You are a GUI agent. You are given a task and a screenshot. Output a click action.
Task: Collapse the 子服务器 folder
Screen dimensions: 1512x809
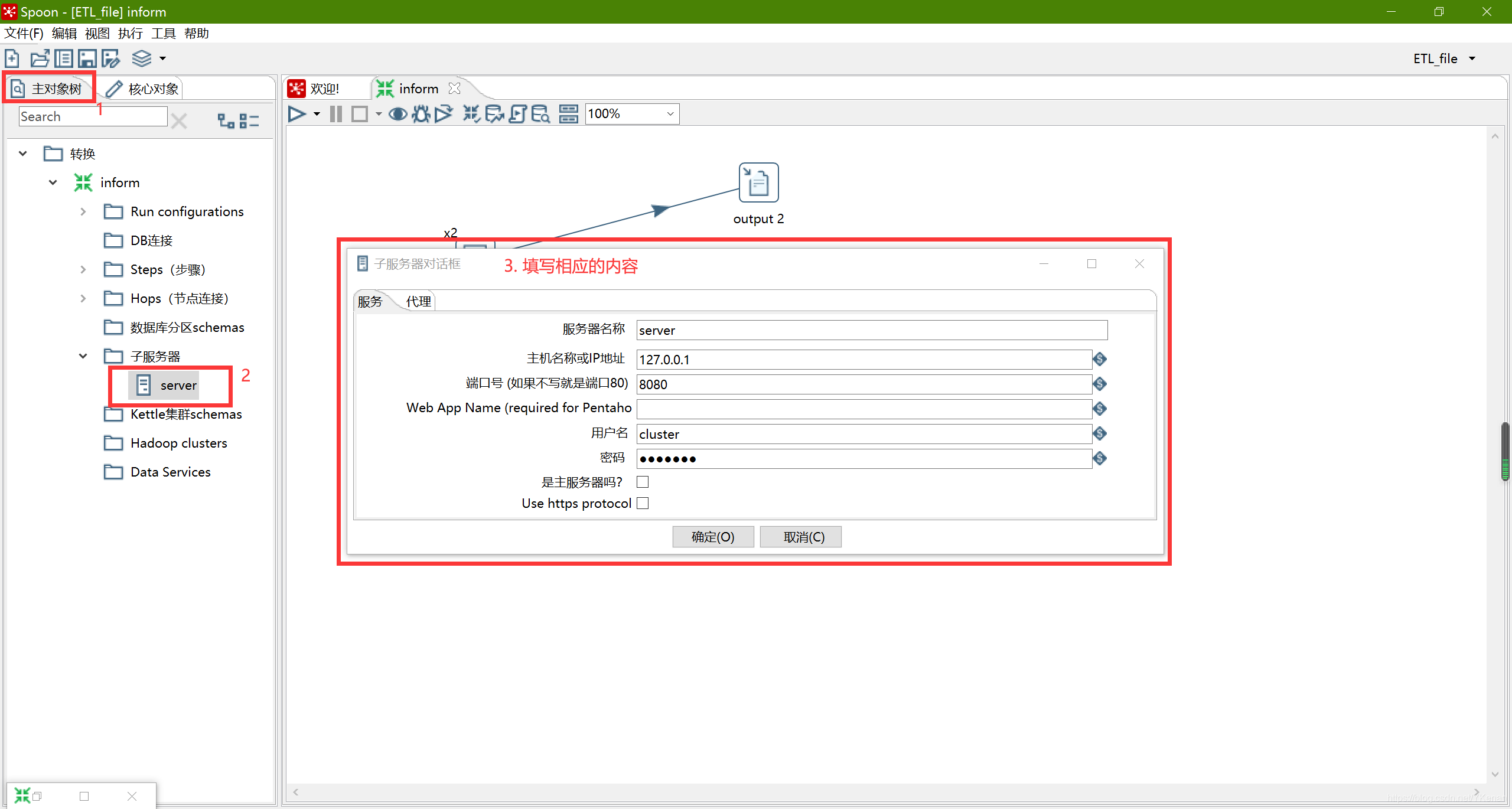[x=83, y=356]
